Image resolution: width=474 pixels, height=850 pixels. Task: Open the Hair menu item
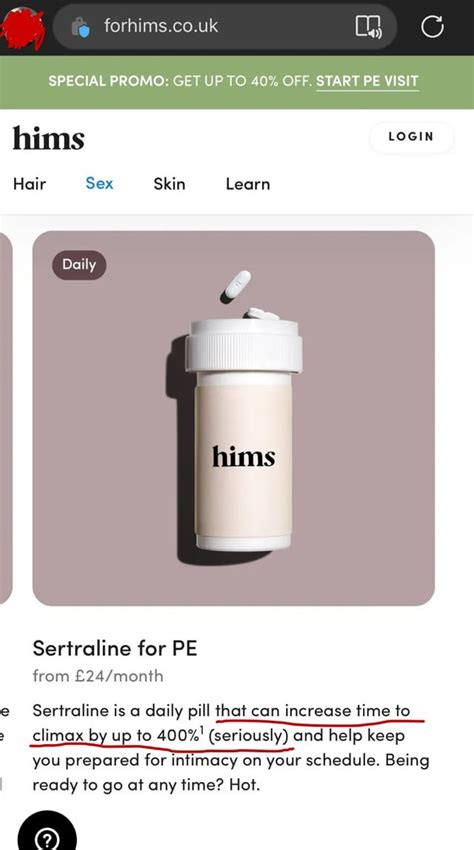[x=29, y=184]
